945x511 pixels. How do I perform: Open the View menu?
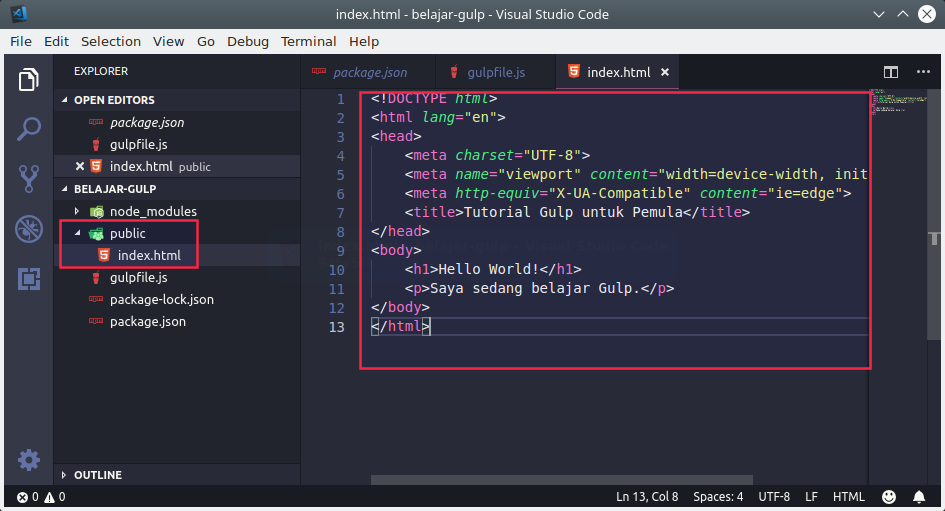click(x=168, y=42)
